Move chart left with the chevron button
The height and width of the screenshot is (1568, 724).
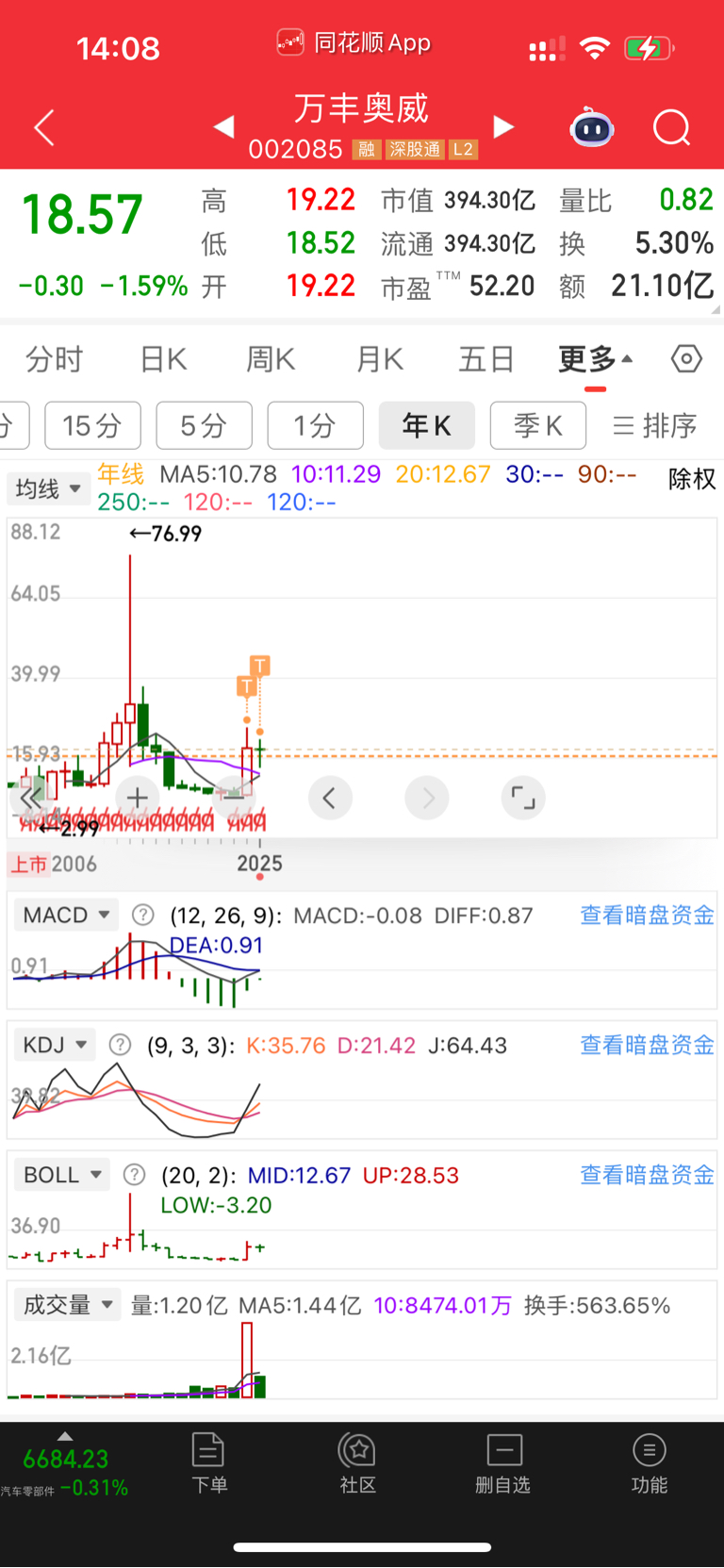click(x=330, y=798)
